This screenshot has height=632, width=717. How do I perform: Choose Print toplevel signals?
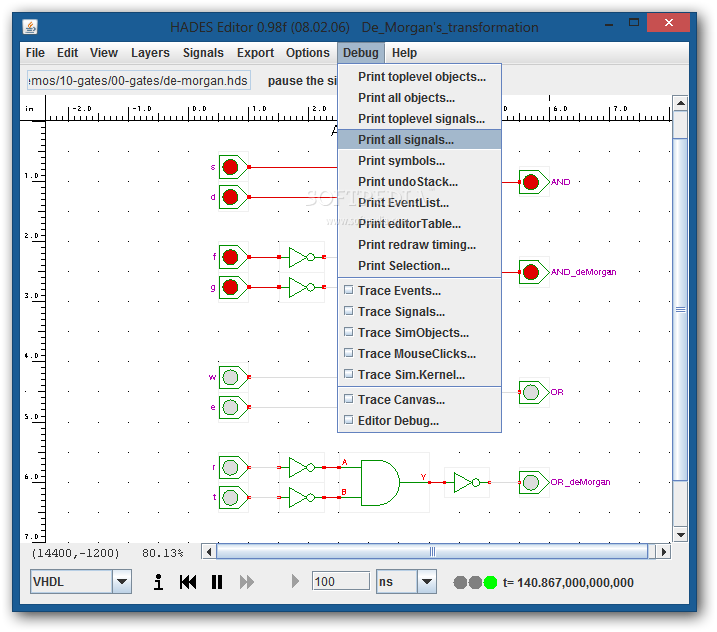[419, 119]
